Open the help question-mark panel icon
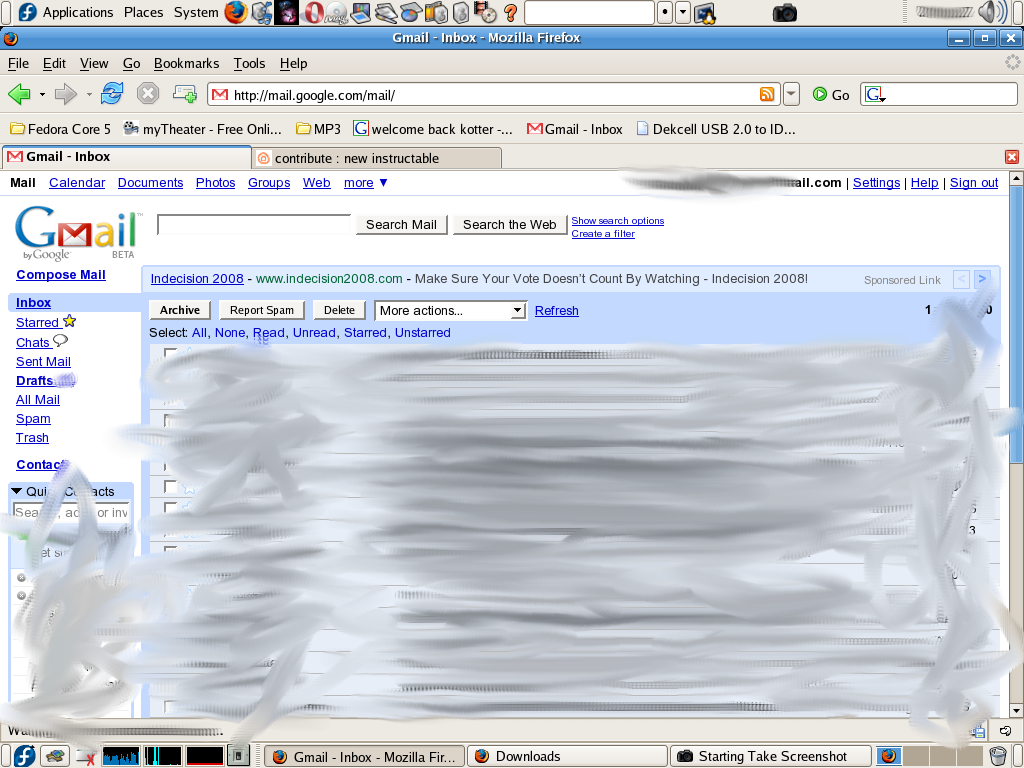Image resolution: width=1024 pixels, height=768 pixels. coord(511,12)
